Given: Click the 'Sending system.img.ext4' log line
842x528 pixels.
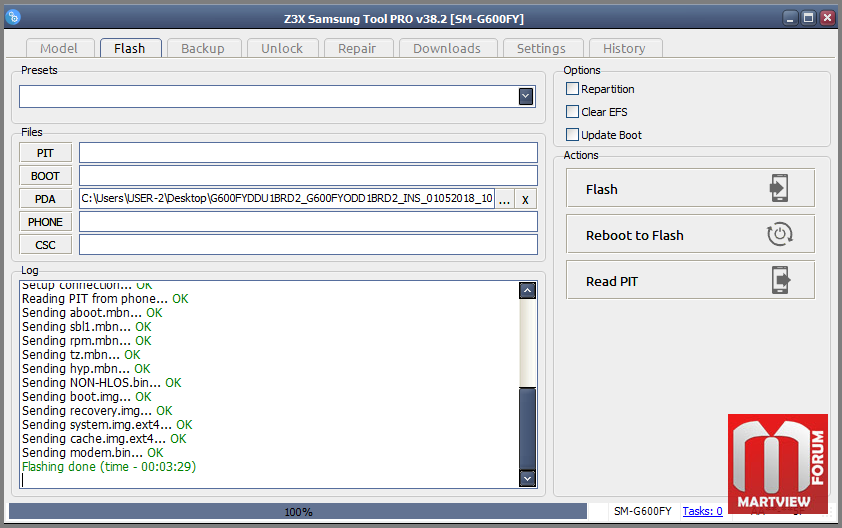Looking at the screenshot, I should coord(107,425).
